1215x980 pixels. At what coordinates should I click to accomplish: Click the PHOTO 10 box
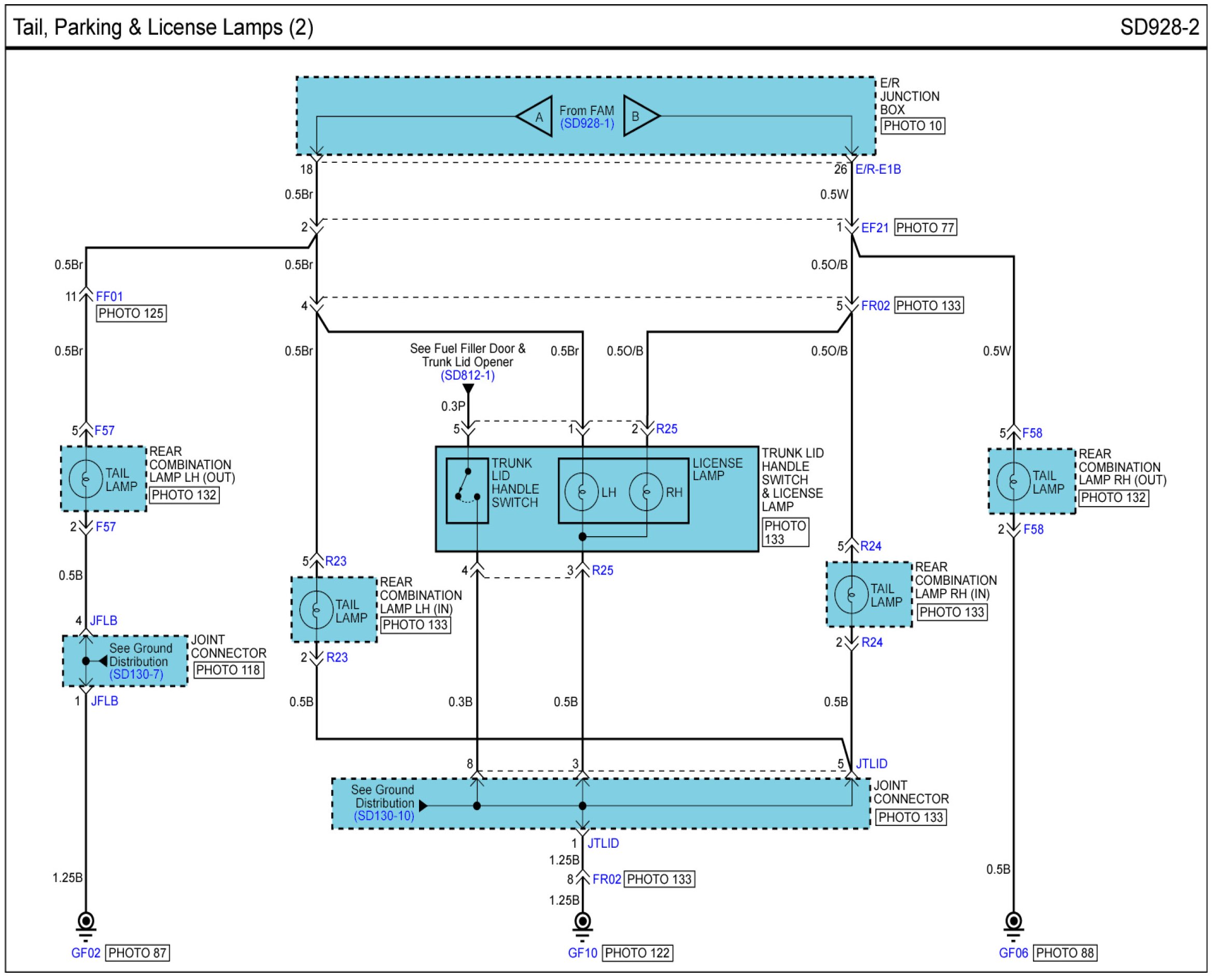[913, 126]
